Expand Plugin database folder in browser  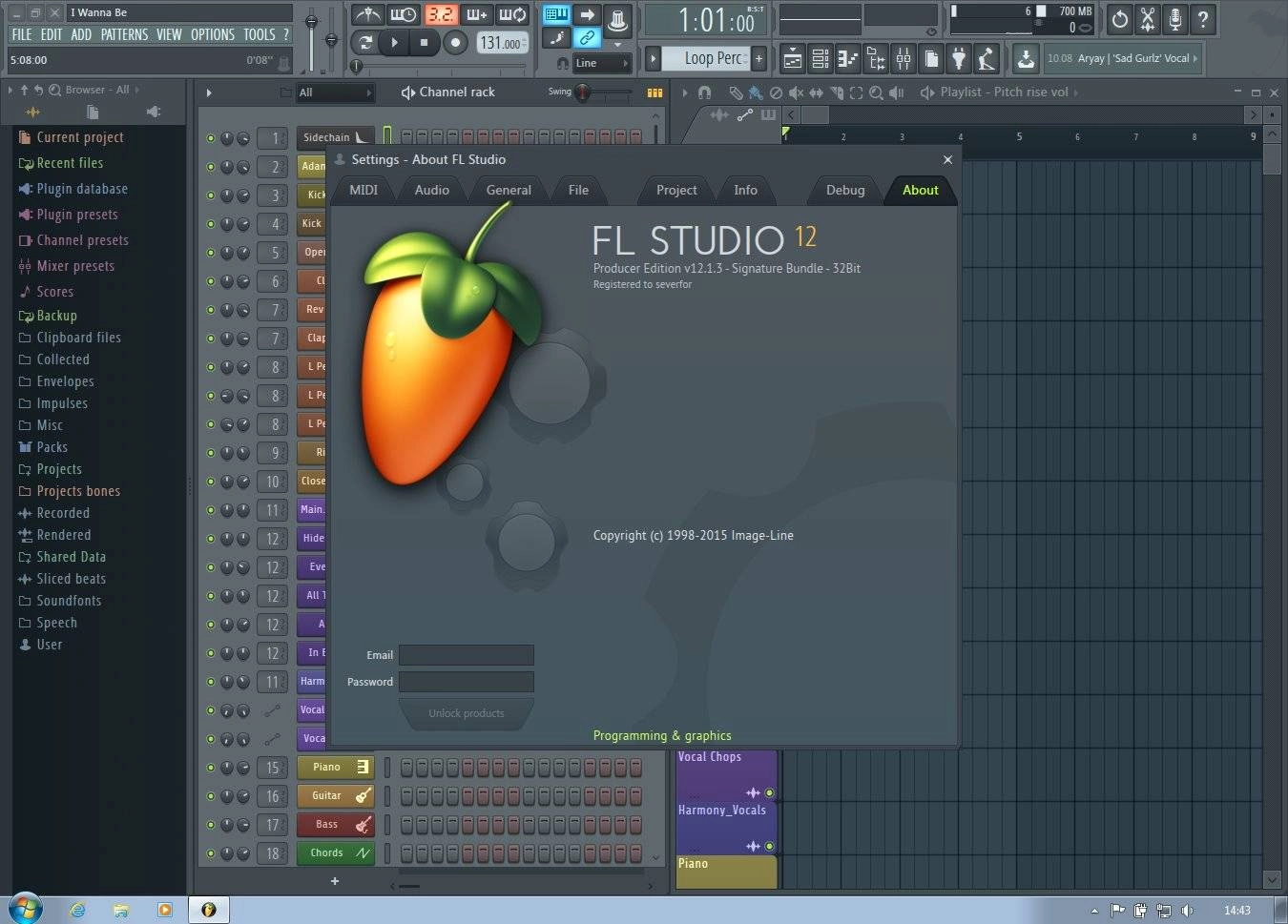[82, 189]
